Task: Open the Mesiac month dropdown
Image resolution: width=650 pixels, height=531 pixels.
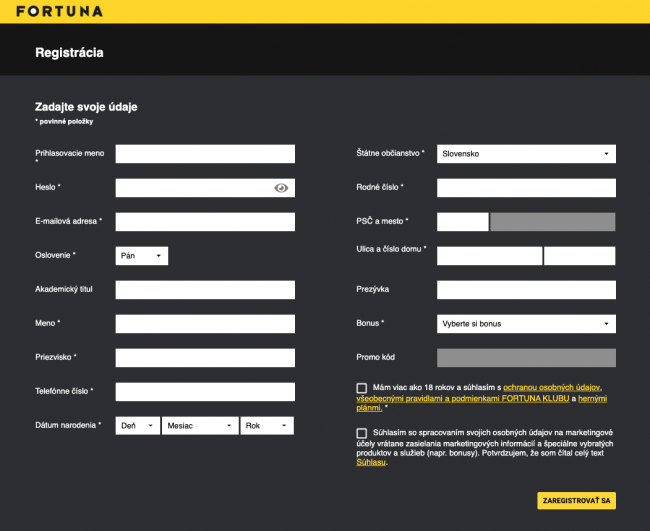Action: pos(200,426)
